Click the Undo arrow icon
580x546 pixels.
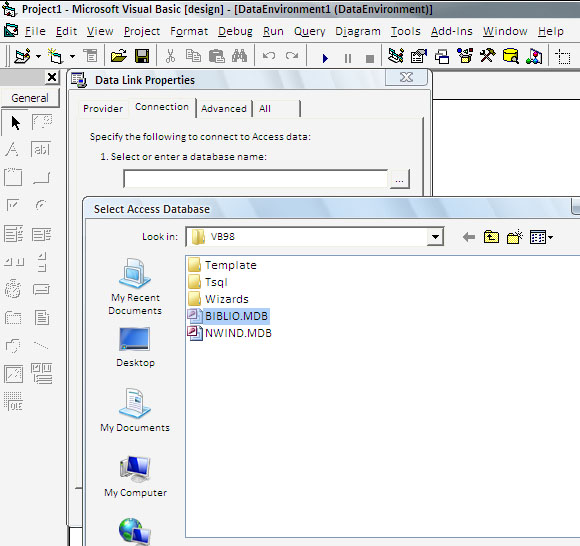click(269, 56)
